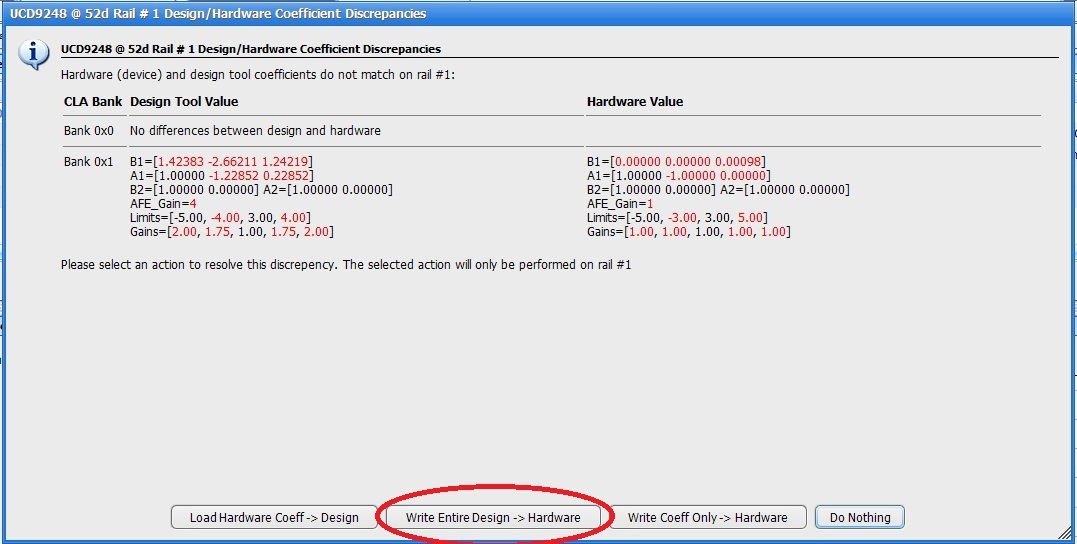Click 'Please select an action' instruction text
Viewport: 1077px width, 544px height.
(x=345, y=264)
